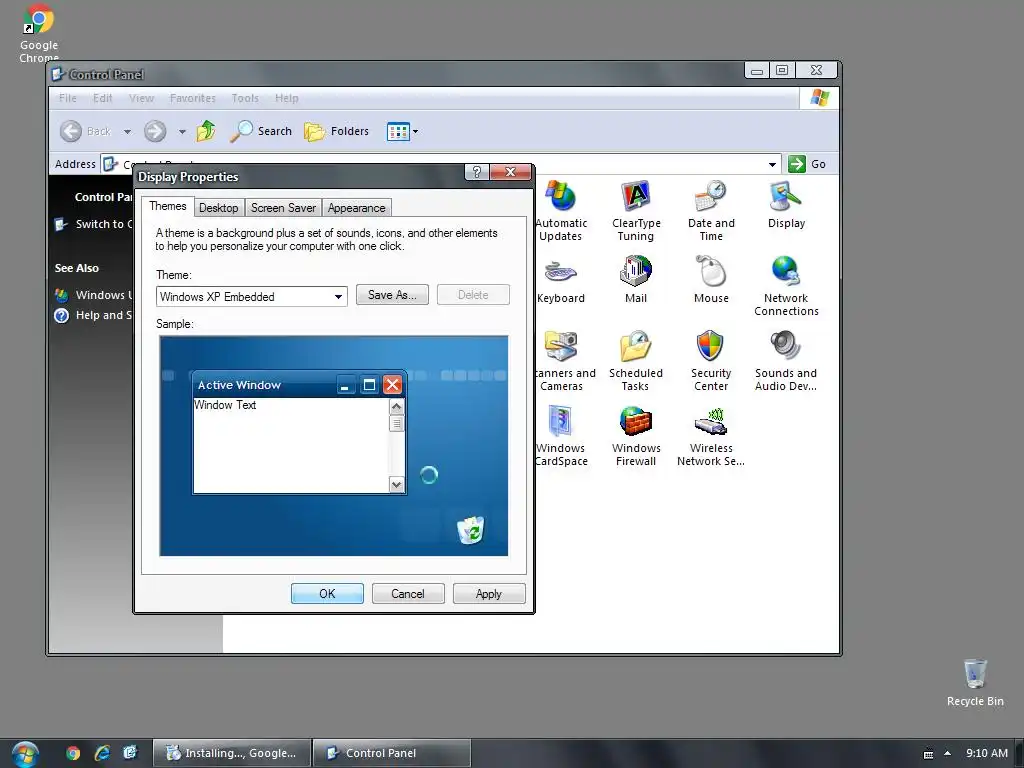The width and height of the screenshot is (1024, 768).
Task: Expand the Back history dropdown arrow
Action: 127,132
